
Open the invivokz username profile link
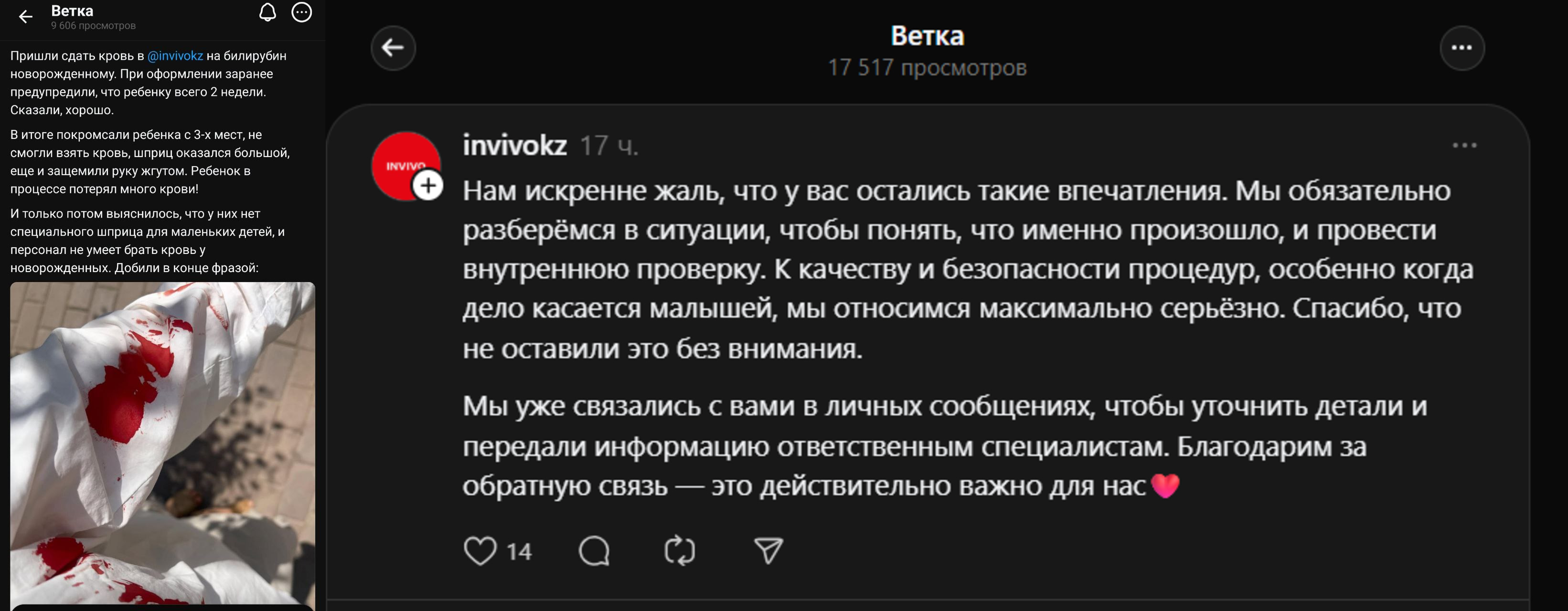(x=514, y=146)
